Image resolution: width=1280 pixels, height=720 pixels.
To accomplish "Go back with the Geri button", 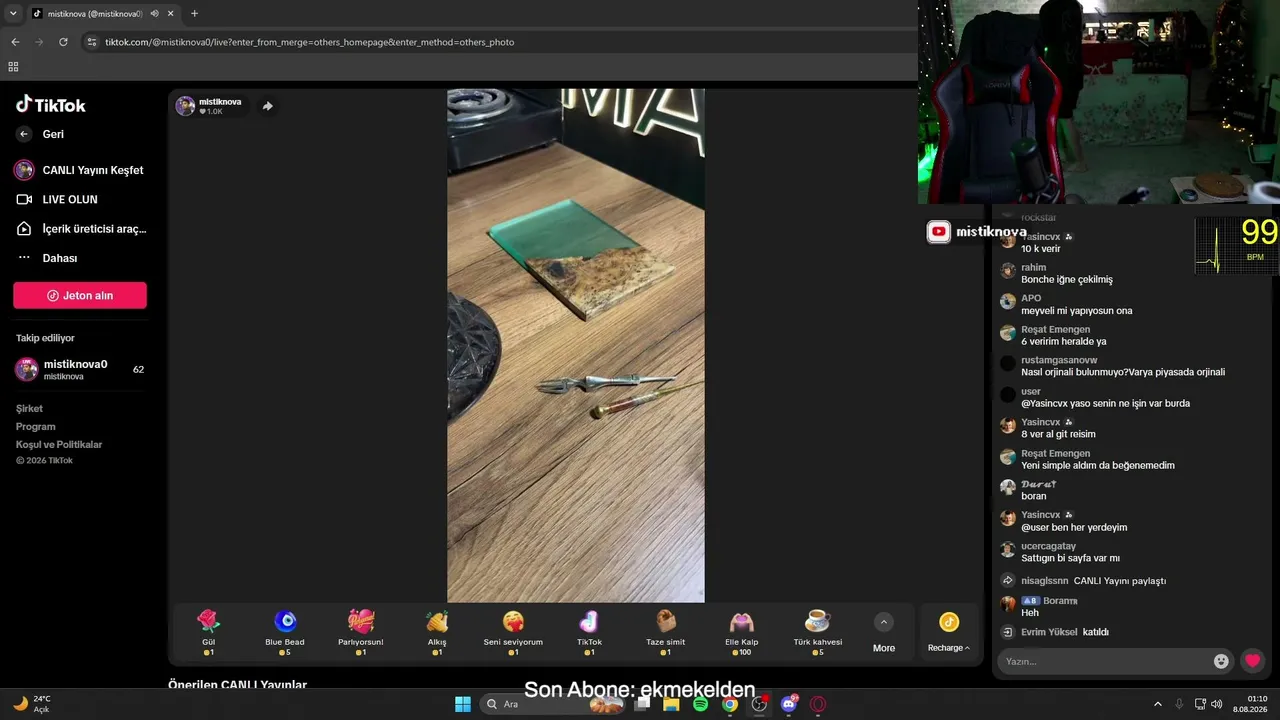I will pos(40,134).
